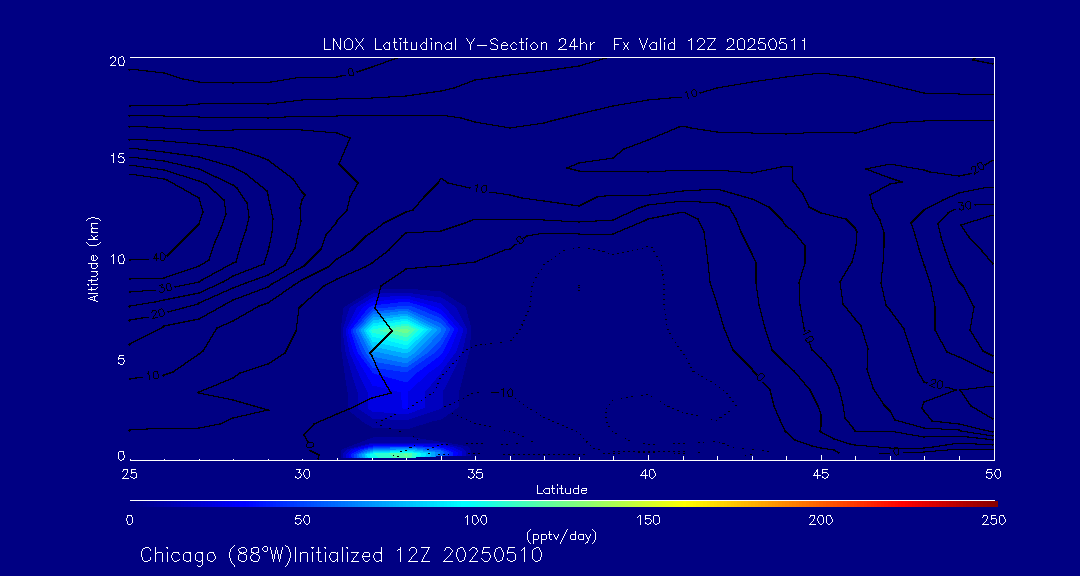The image size is (1080, 576).
Task: Click the plot title "LNOX Latitudinal Y-Section 24hr"
Action: 459,45
